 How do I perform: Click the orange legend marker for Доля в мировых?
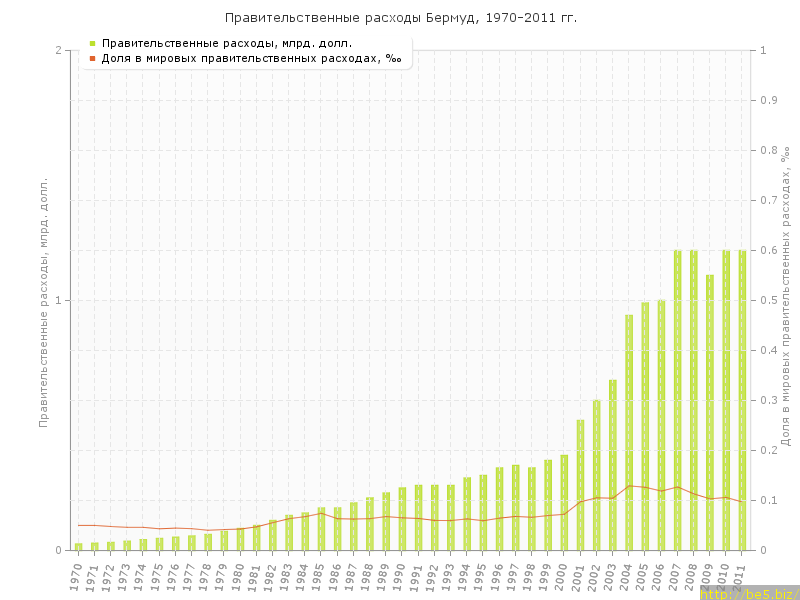point(92,58)
